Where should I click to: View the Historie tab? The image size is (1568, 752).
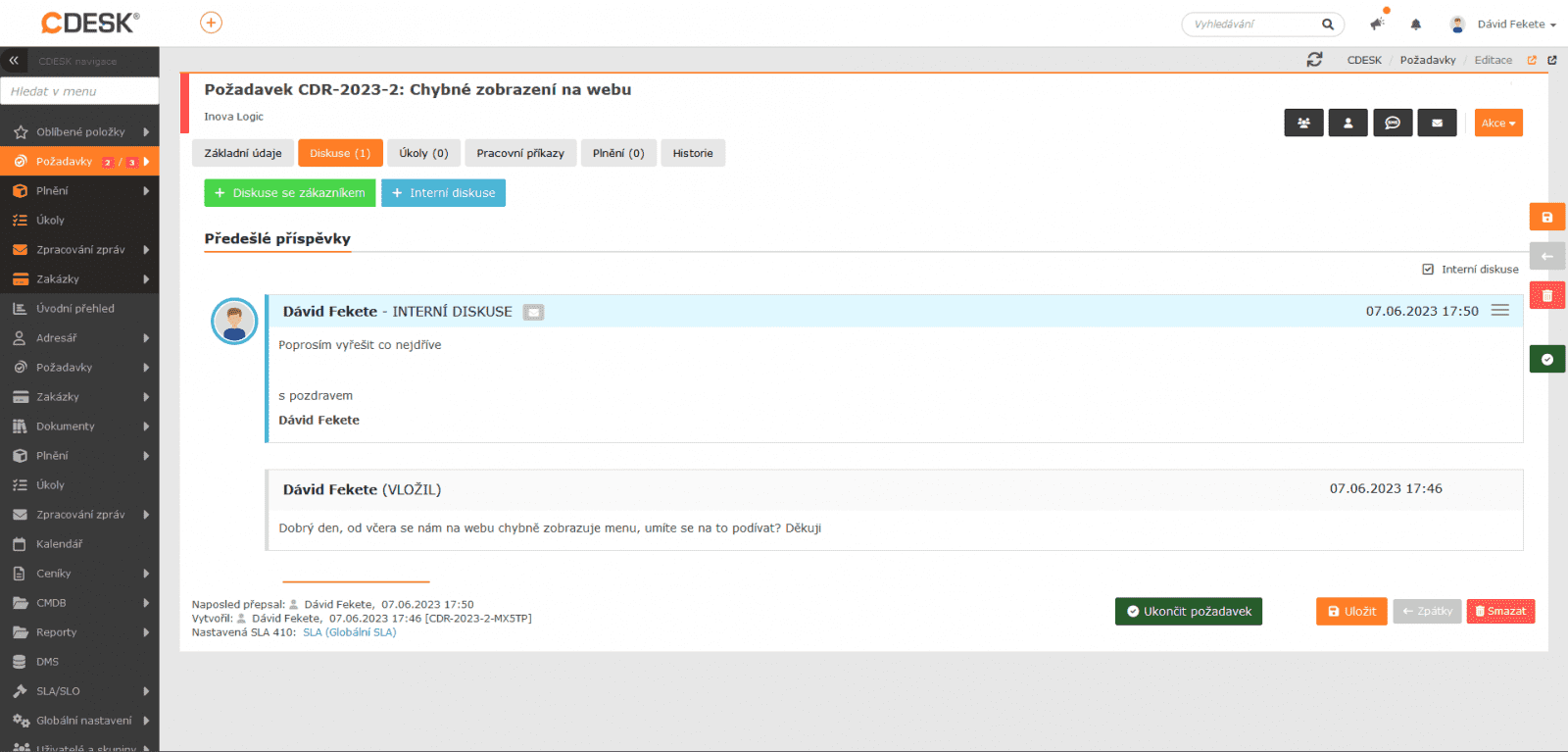(693, 153)
